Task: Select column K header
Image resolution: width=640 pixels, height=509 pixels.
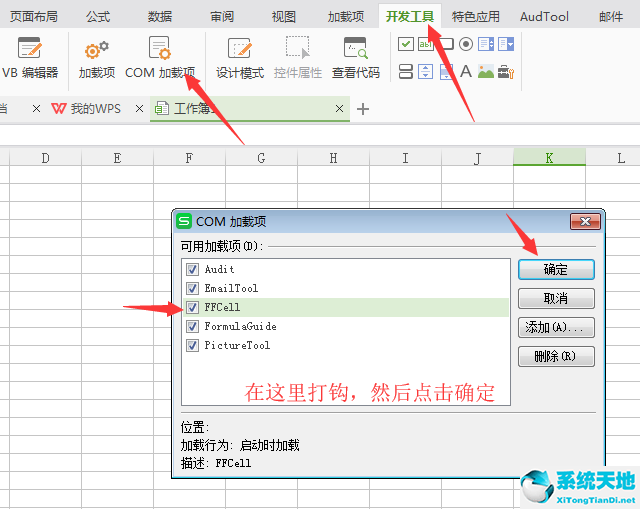Action: click(549, 158)
